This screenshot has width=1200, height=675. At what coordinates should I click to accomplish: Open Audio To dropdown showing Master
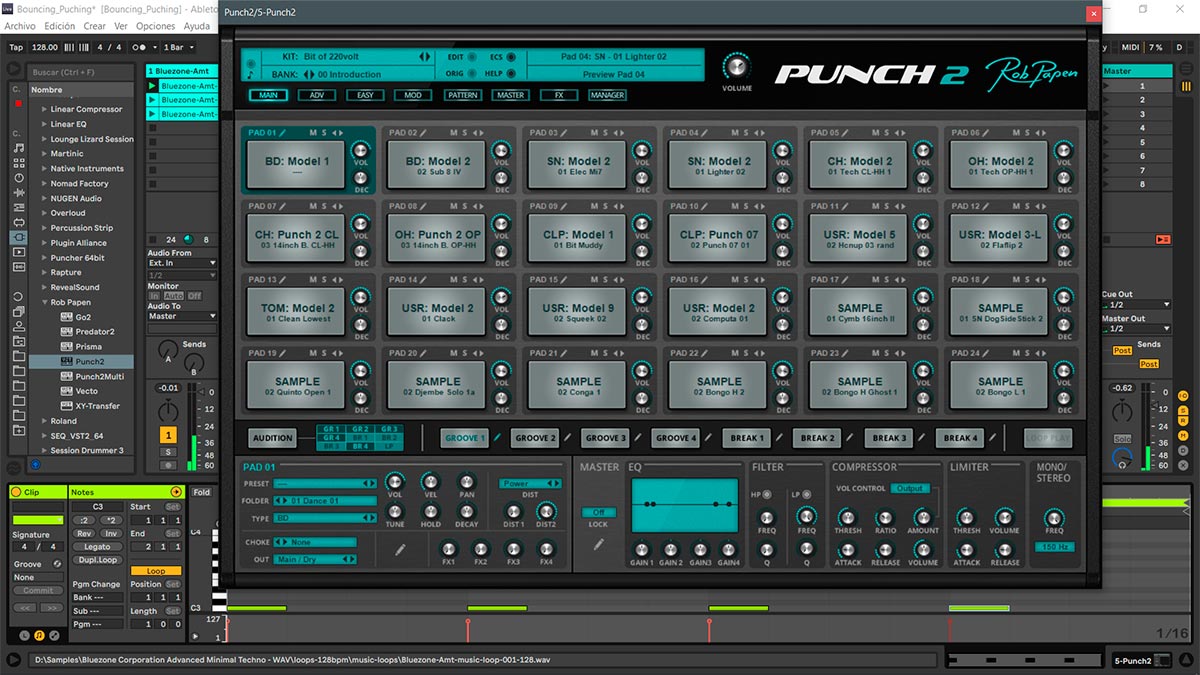pyautogui.click(x=182, y=316)
